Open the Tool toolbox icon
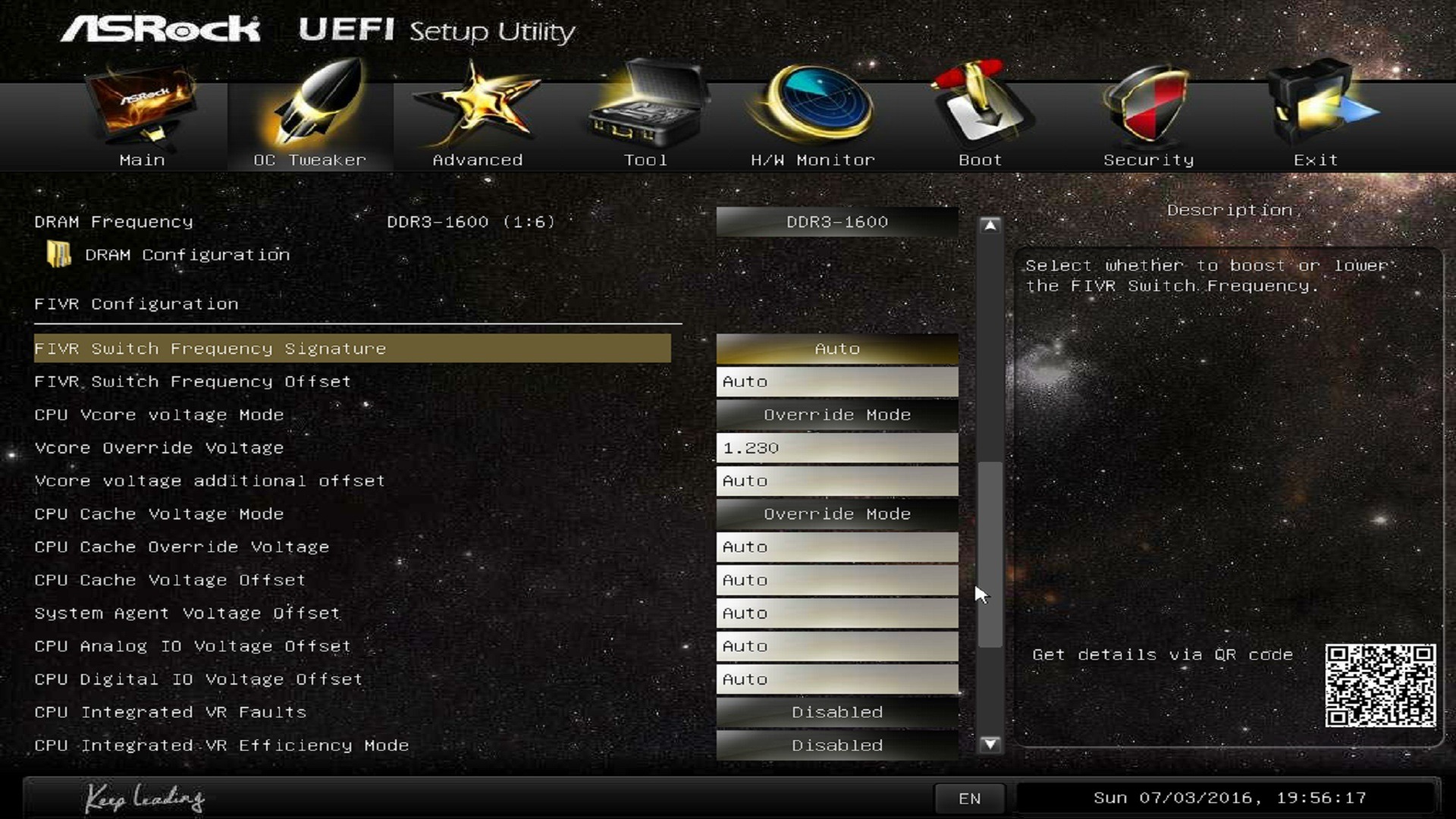1456x819 pixels. point(646,105)
